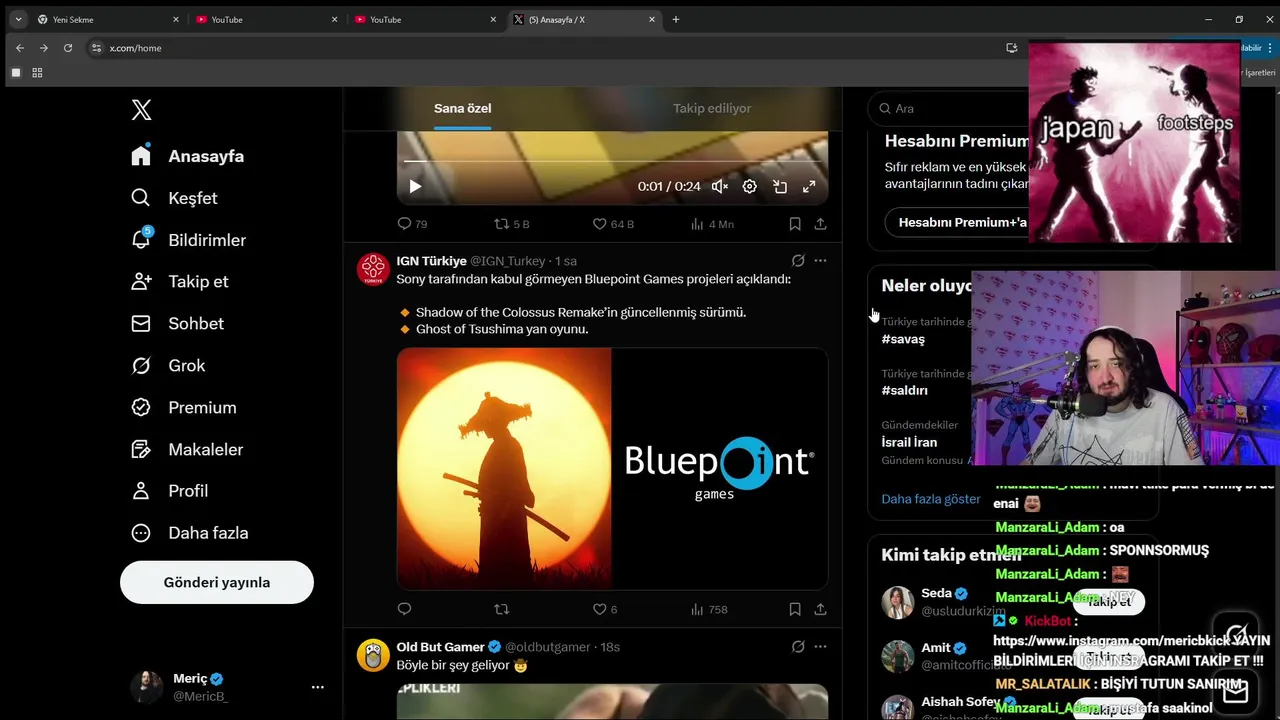Go forward in browser

tap(43, 48)
